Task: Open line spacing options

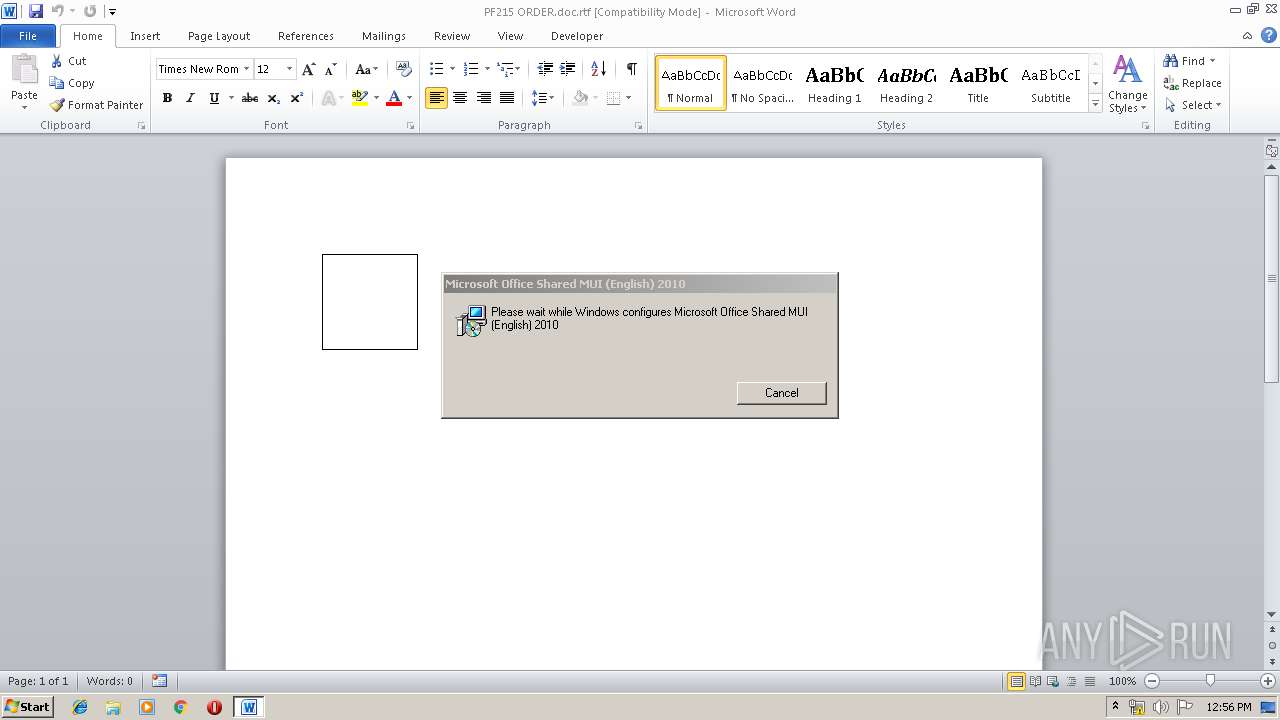Action: [542, 98]
